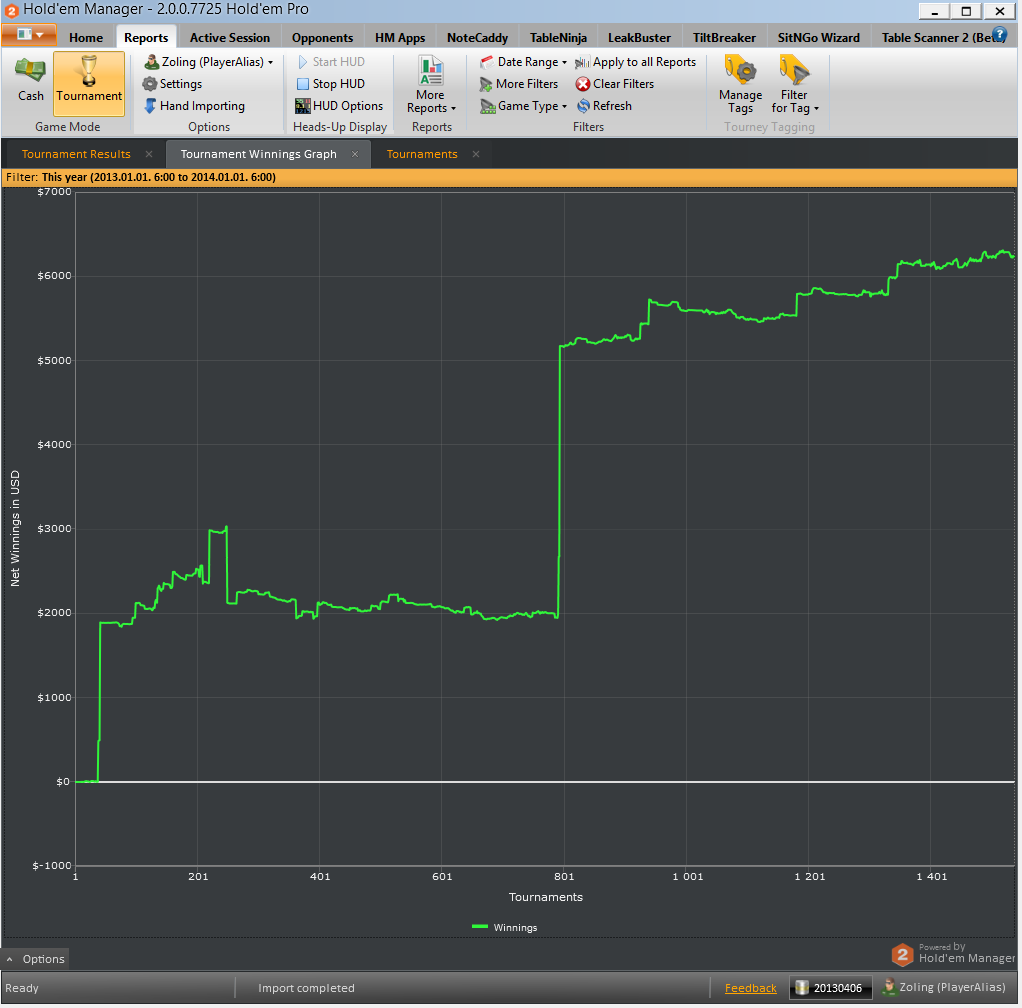Open the Tournament Results tab

[x=76, y=154]
